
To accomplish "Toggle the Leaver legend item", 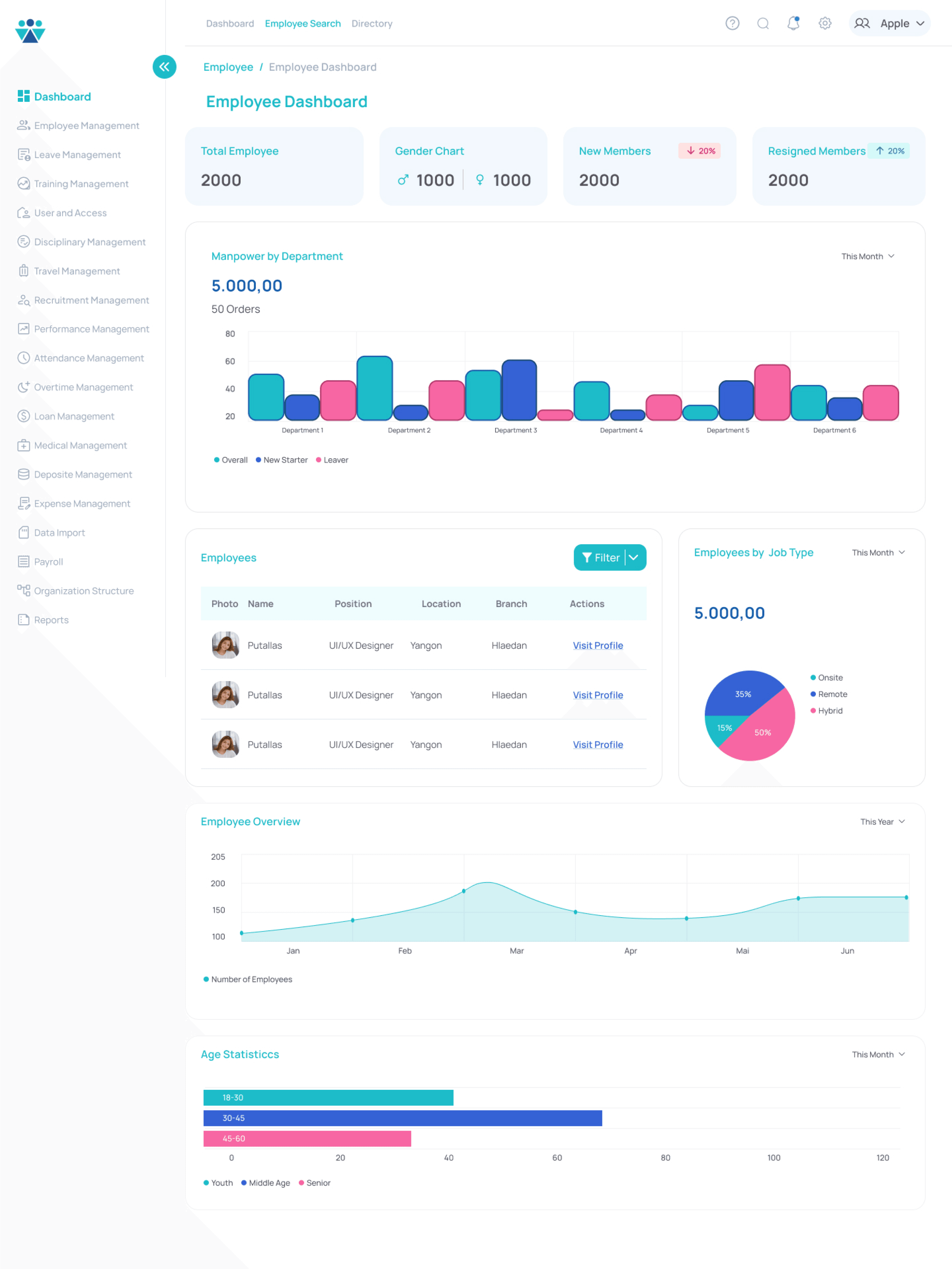I will click(332, 460).
